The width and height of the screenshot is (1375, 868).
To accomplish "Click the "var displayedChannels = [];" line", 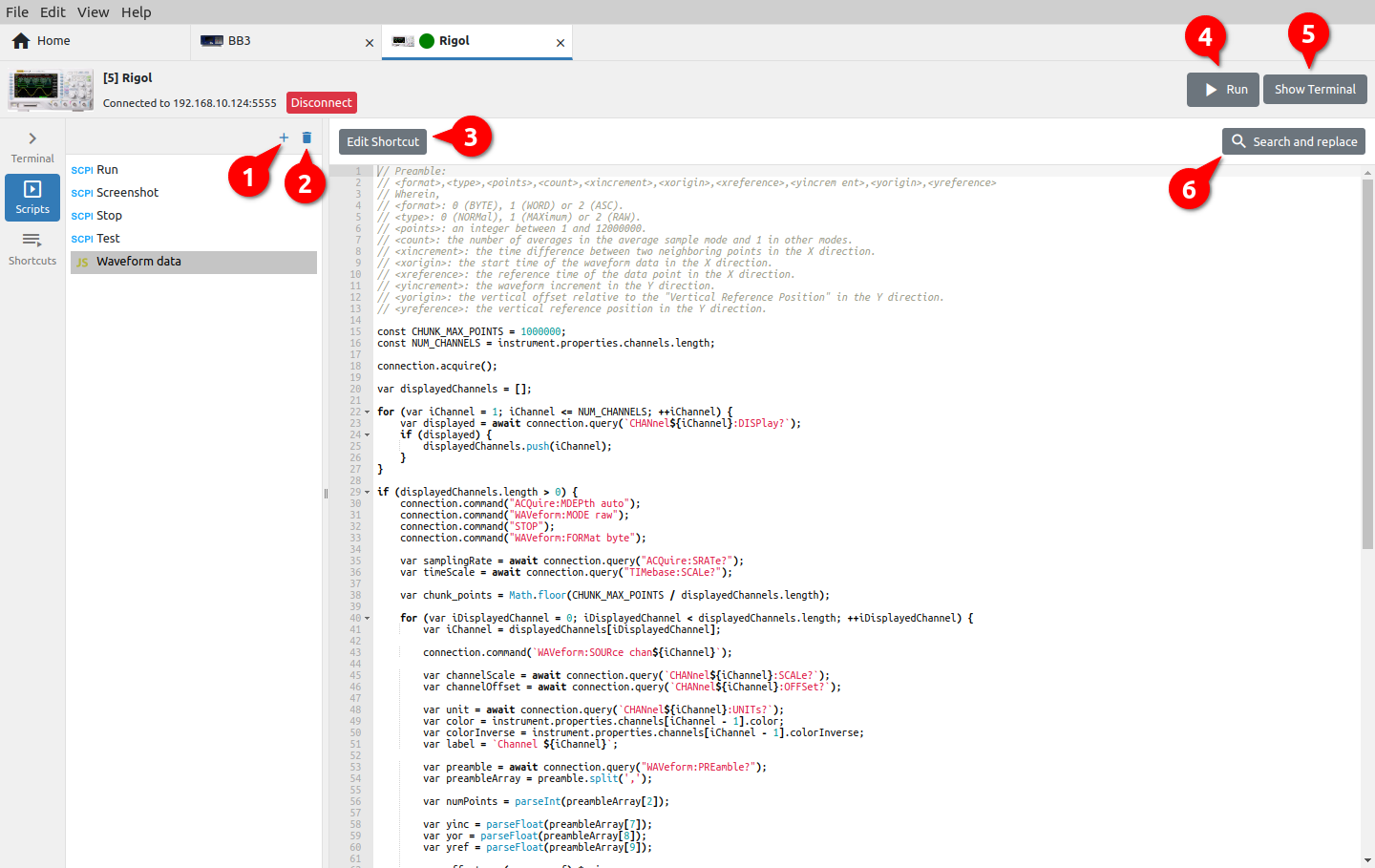I will pyautogui.click(x=455, y=390).
